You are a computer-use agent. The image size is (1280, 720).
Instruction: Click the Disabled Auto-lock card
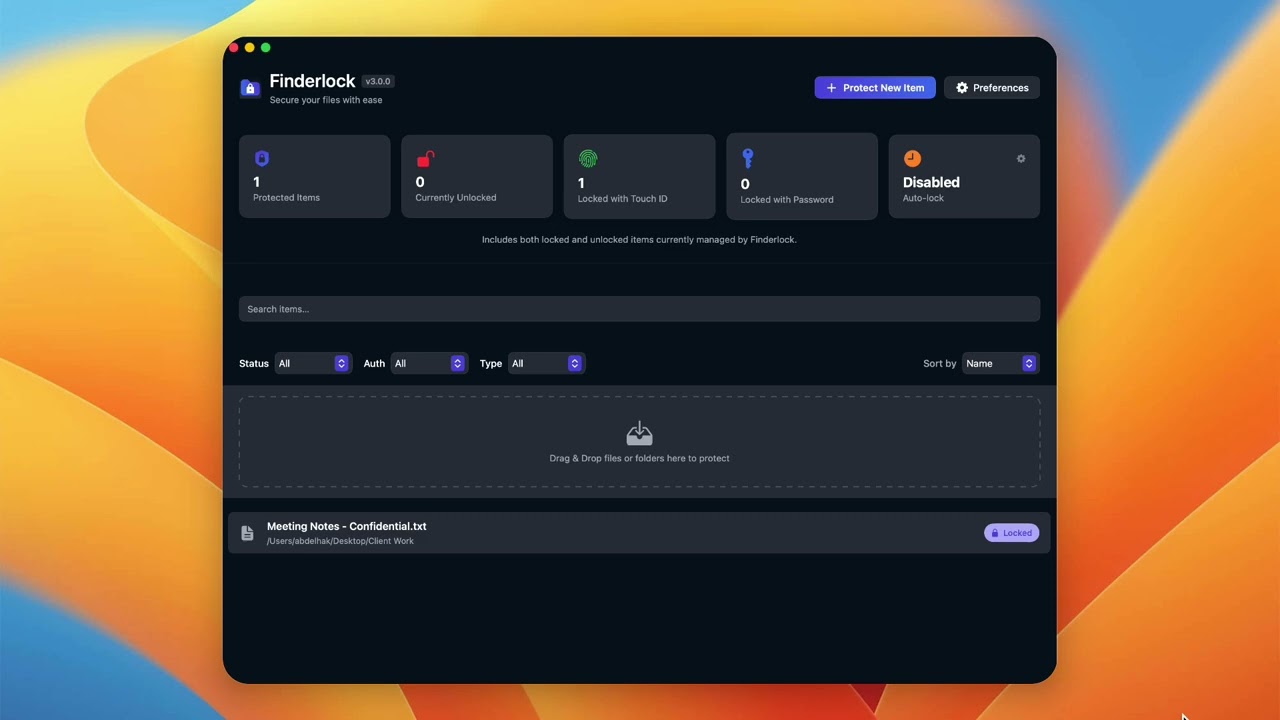click(964, 176)
